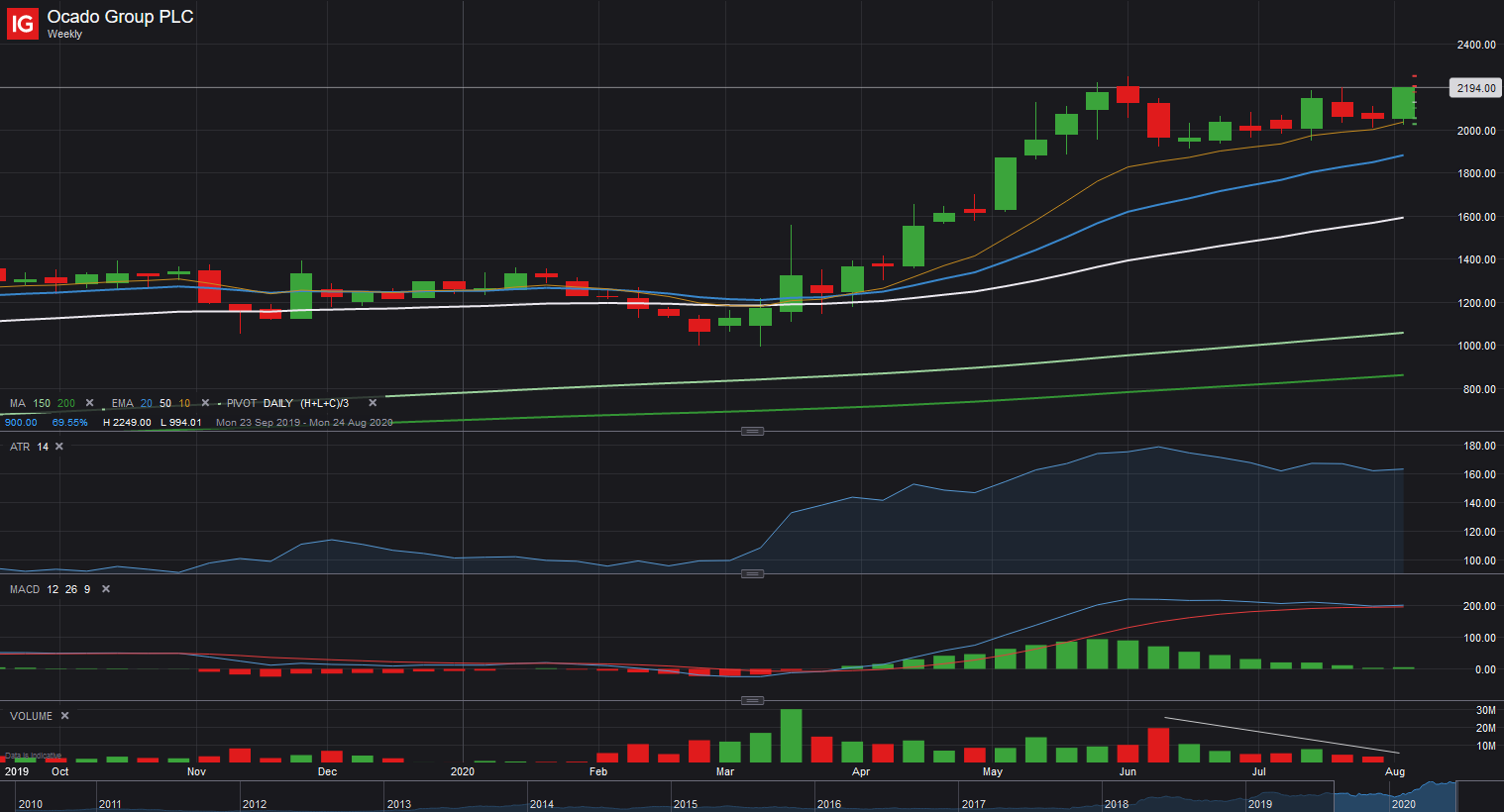Open EMA indicator settings label
This screenshot has width=1504, height=812.
[x=122, y=403]
